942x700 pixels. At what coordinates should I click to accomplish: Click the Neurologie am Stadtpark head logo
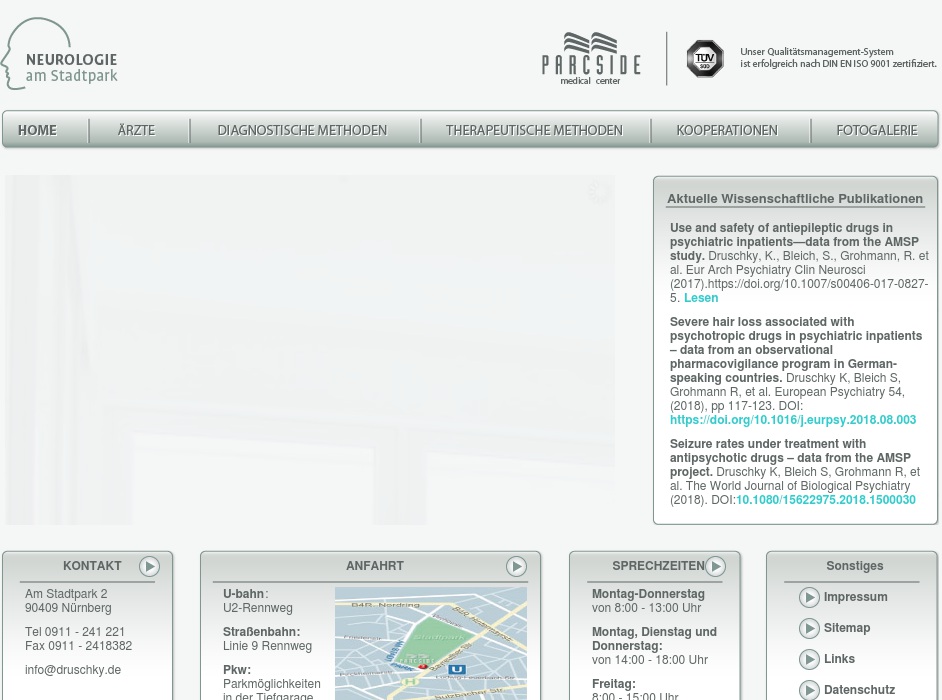pyautogui.click(x=60, y=54)
